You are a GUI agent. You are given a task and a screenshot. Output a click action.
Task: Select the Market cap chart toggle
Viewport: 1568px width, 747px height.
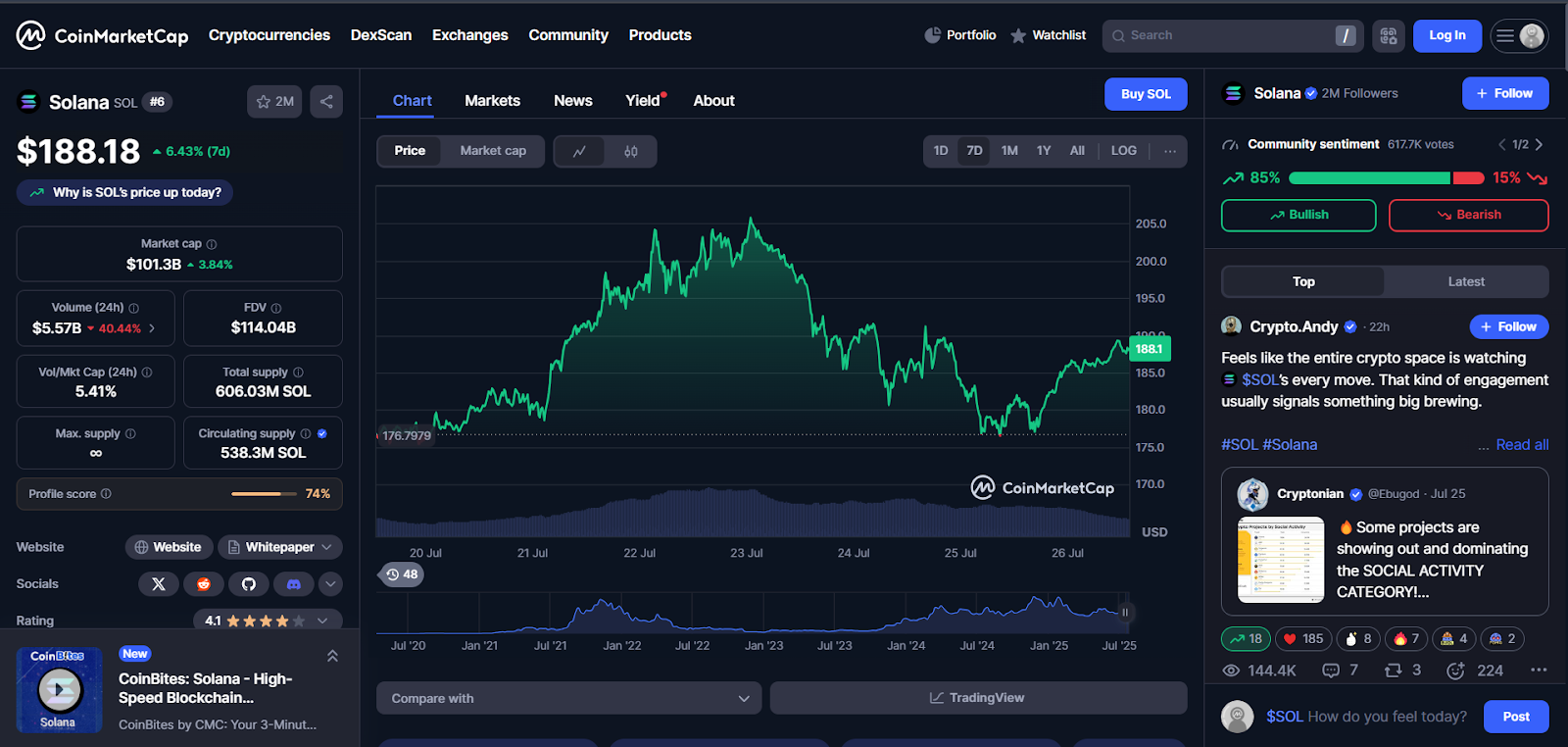point(493,151)
